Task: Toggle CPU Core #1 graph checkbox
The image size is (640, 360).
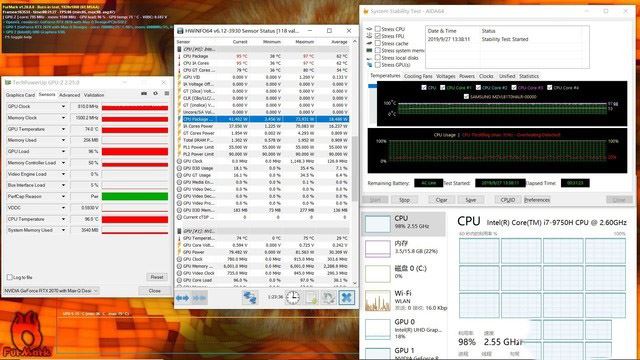Action: [x=442, y=87]
